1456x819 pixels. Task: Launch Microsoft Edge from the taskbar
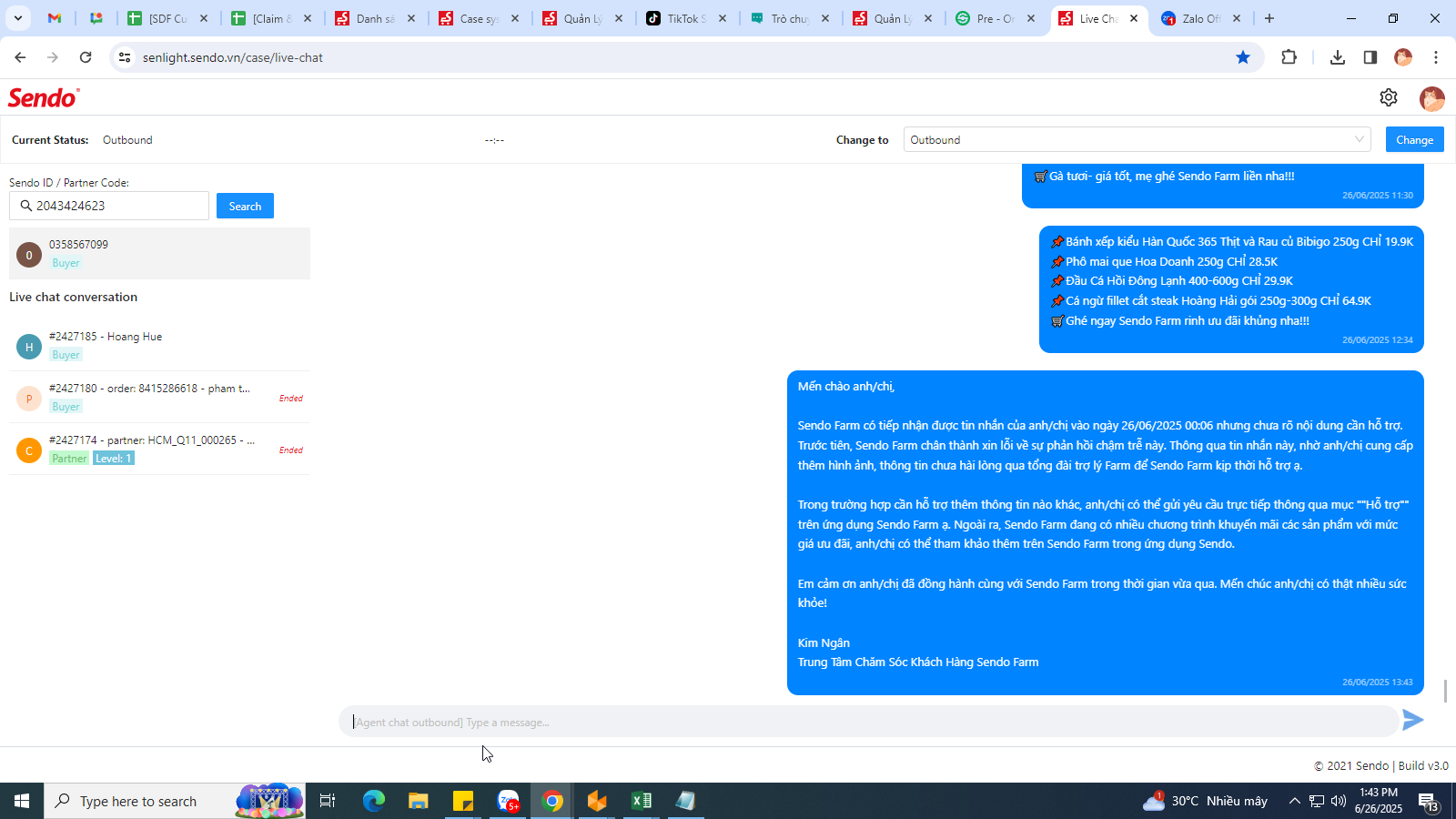374,801
